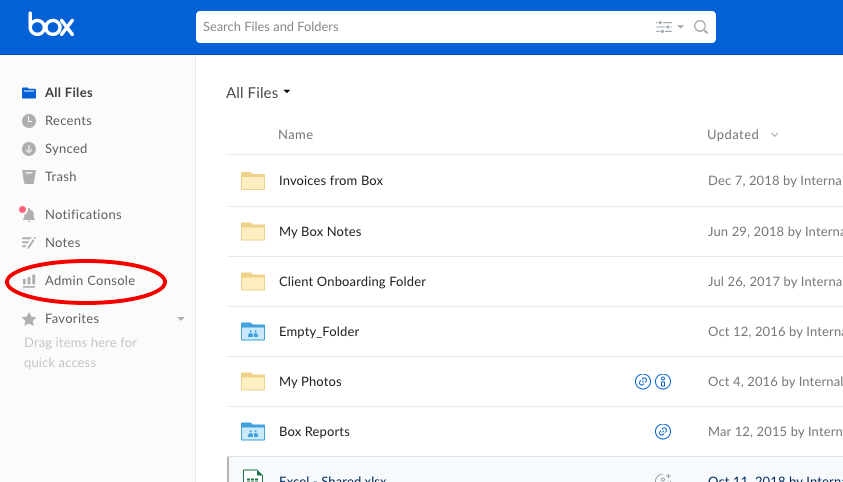Screen dimensions: 843x482
Task: Click the Notifications bell icon
Action: click(28, 214)
